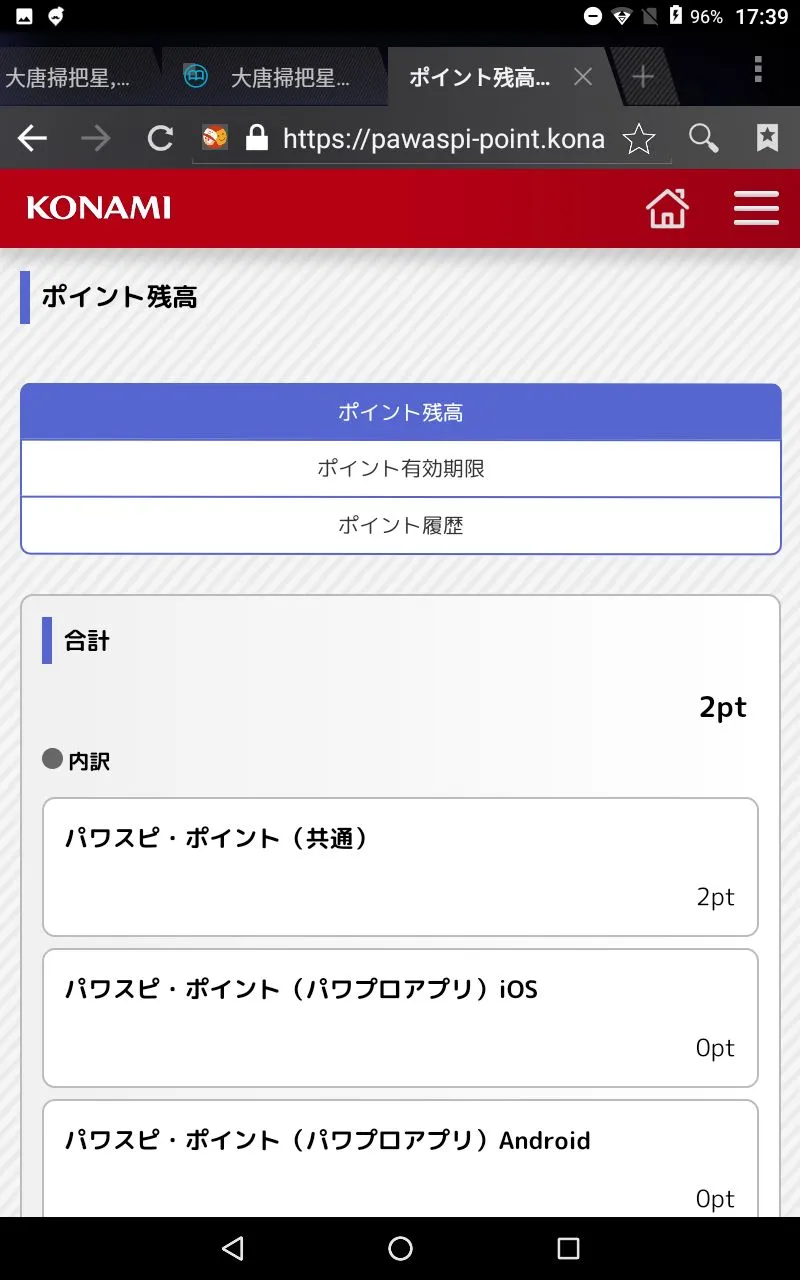Open ポイント有効期限 section
This screenshot has width=800, height=1280.
coord(400,468)
